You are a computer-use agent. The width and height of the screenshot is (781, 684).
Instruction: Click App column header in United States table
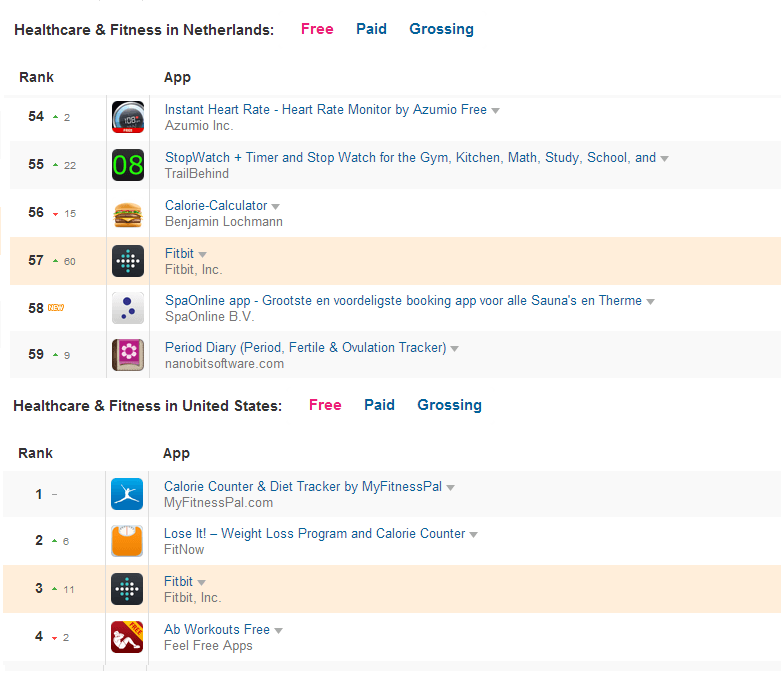point(176,454)
